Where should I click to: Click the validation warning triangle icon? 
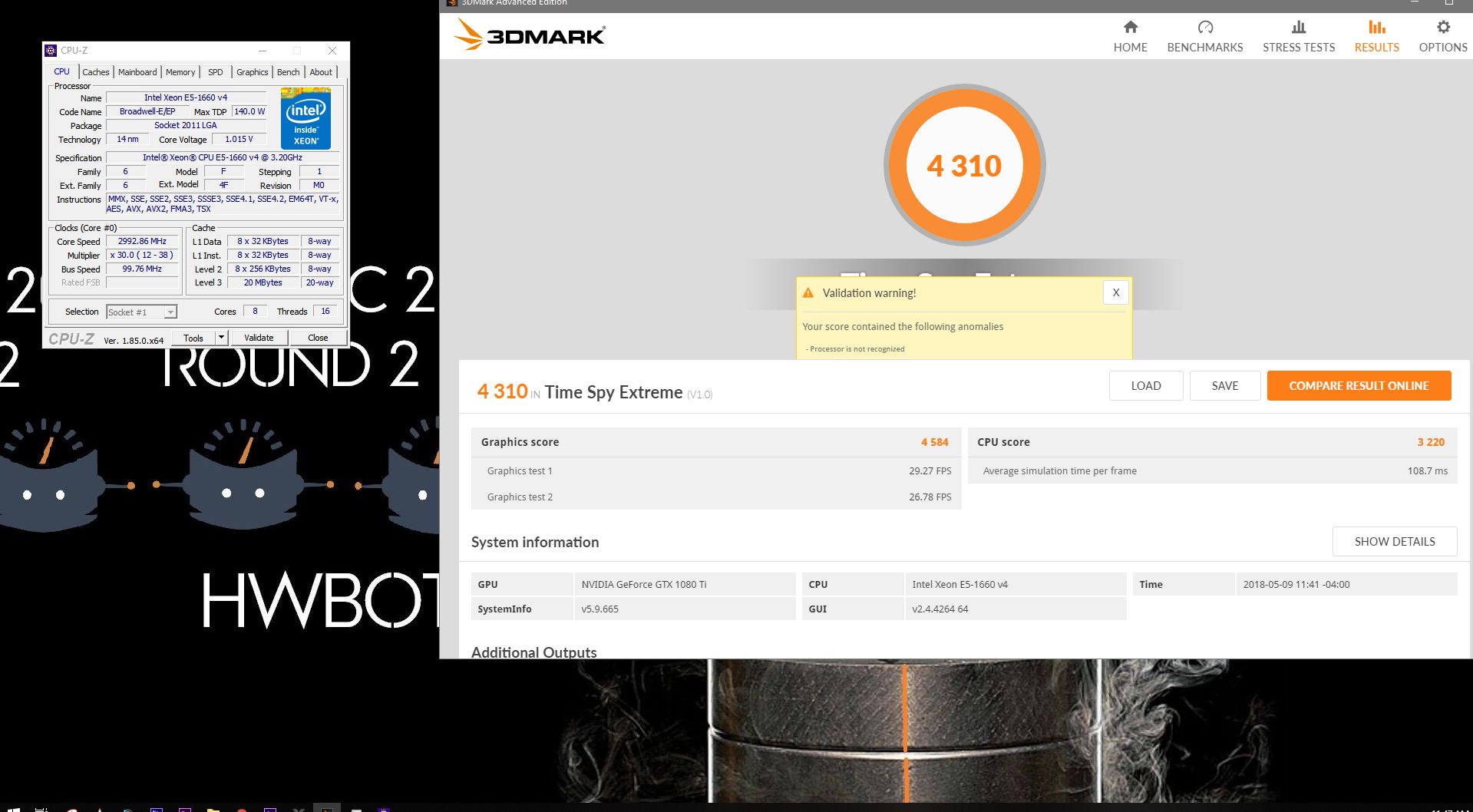pos(808,293)
